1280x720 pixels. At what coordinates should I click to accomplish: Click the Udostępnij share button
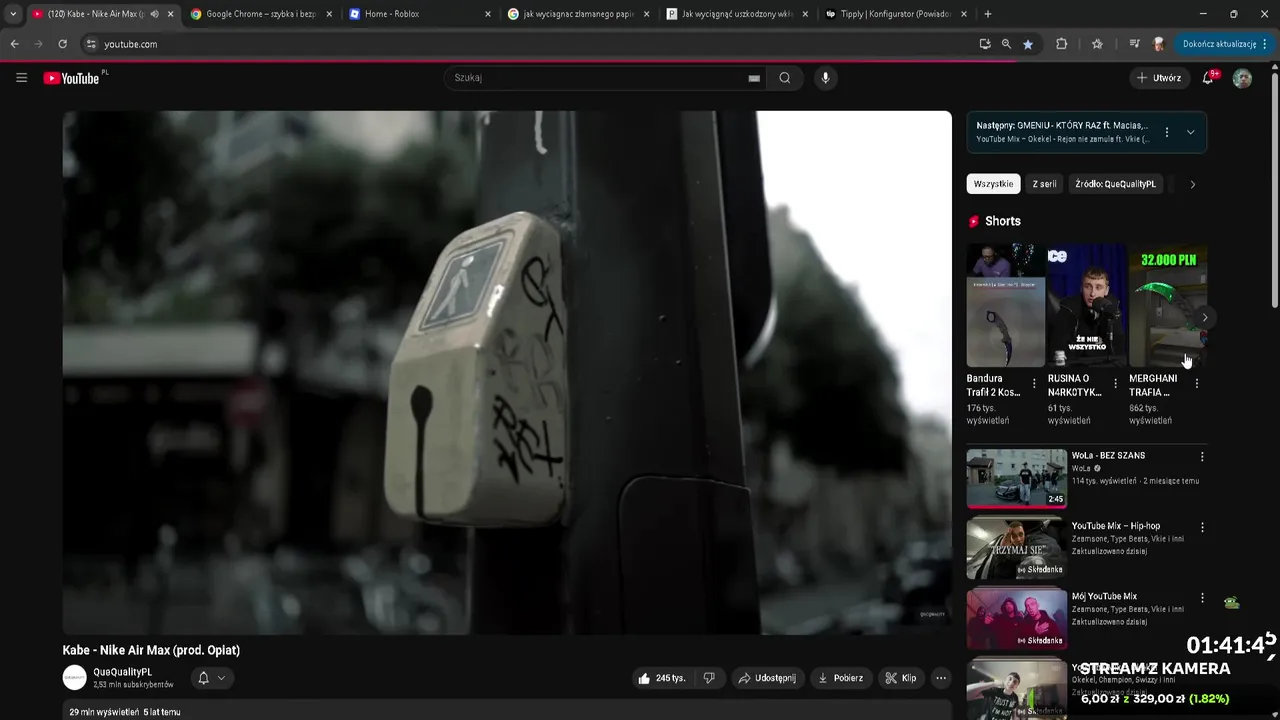point(767,678)
